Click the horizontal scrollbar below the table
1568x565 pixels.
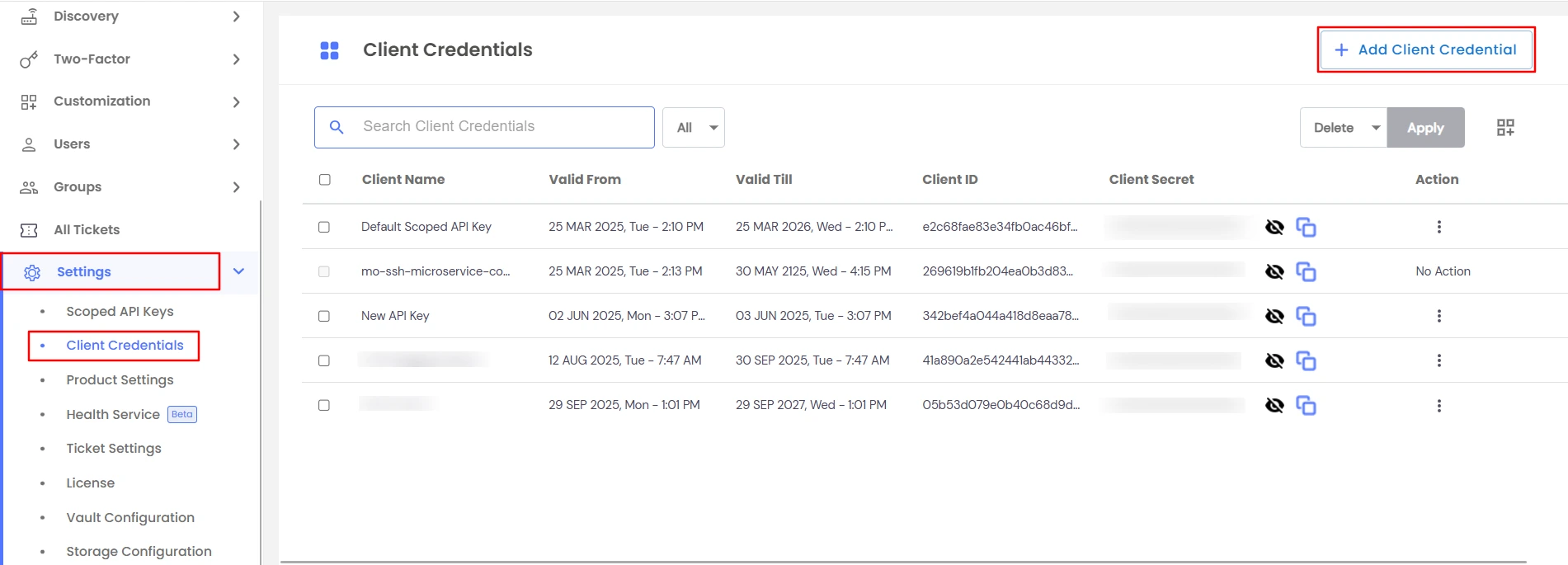(903, 563)
